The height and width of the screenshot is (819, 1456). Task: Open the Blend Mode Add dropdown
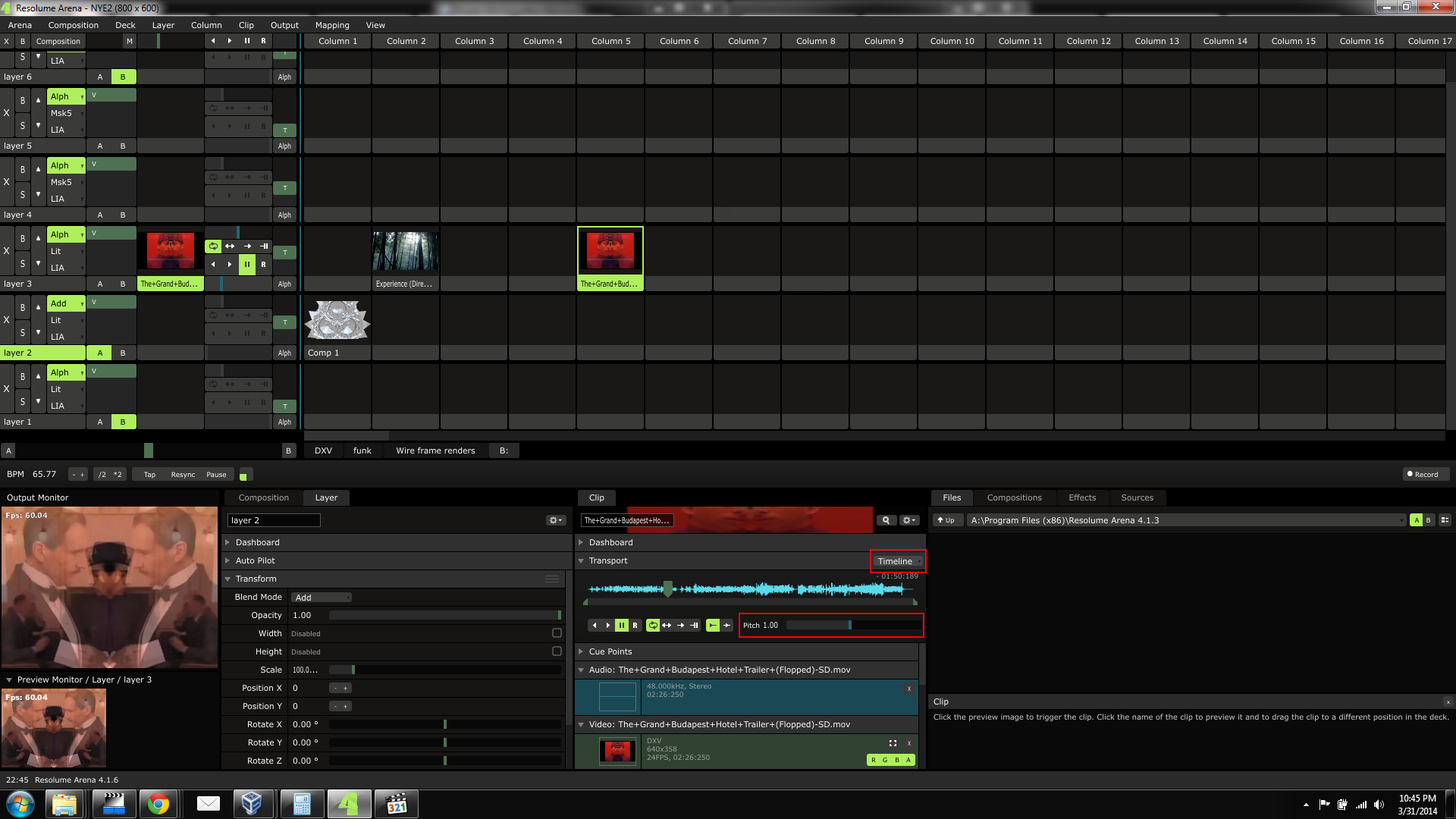coord(321,598)
